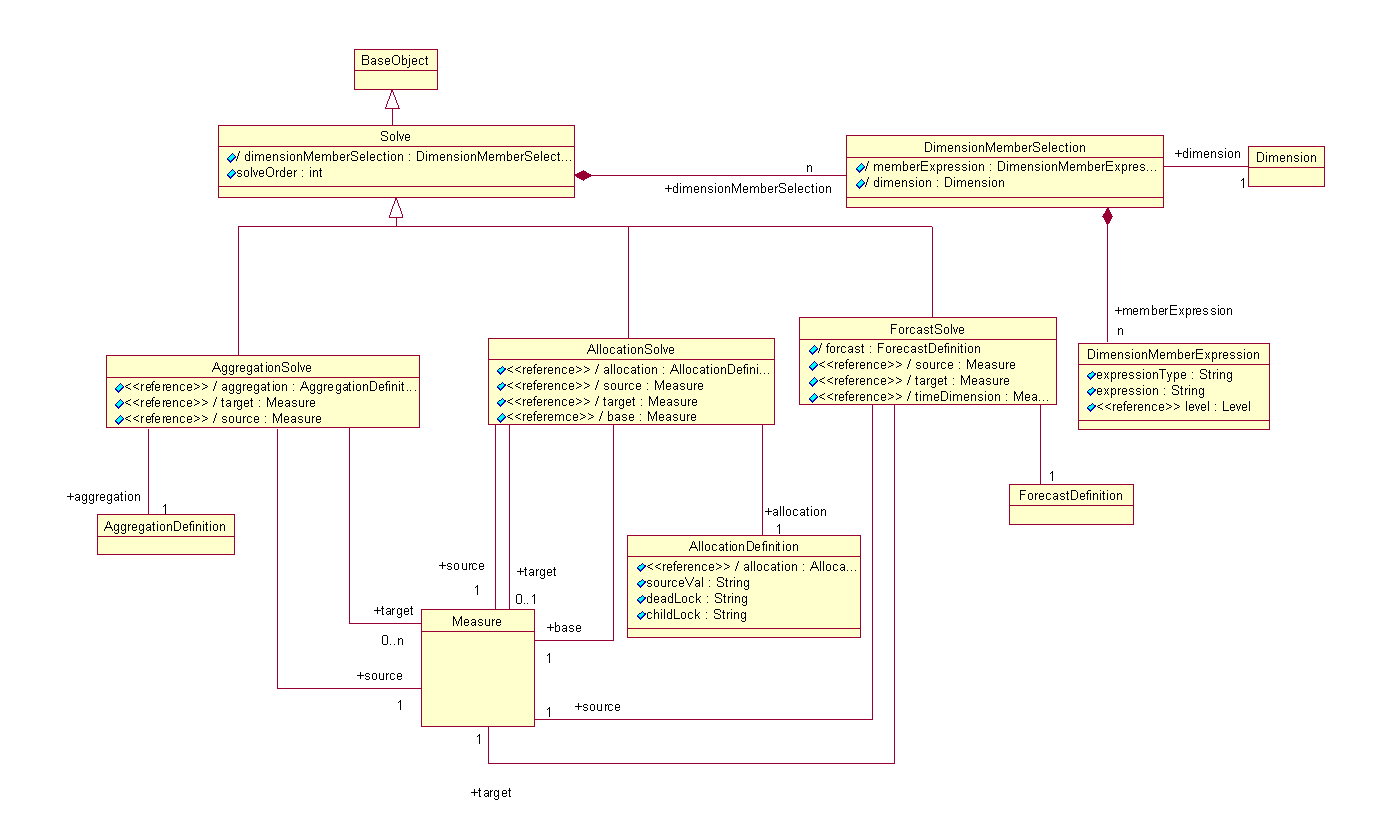1387x839 pixels.
Task: Select the icon next to allocation reference in AllocationSolve
Action: pos(499,369)
